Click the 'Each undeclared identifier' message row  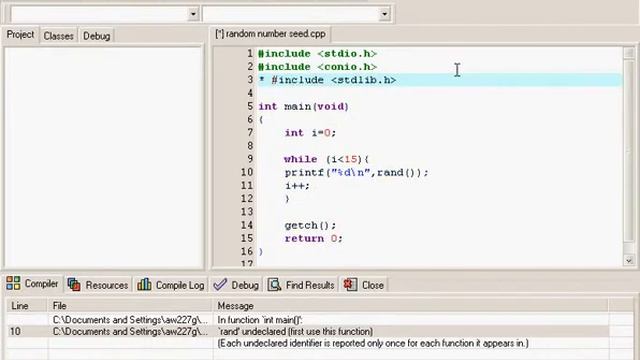point(373,343)
